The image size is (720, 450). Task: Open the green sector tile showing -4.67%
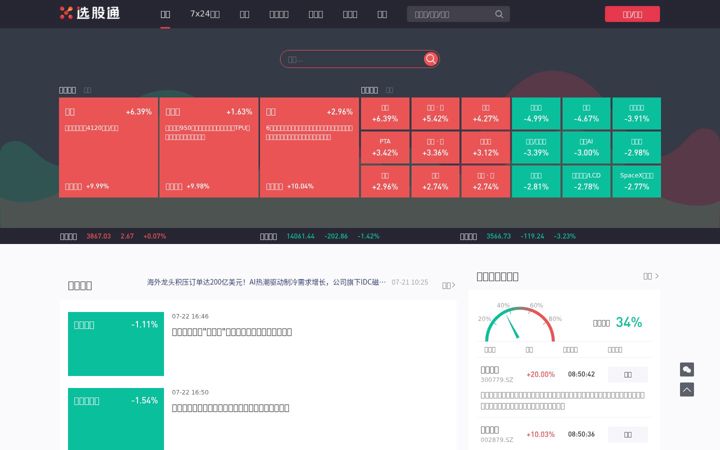coord(586,113)
